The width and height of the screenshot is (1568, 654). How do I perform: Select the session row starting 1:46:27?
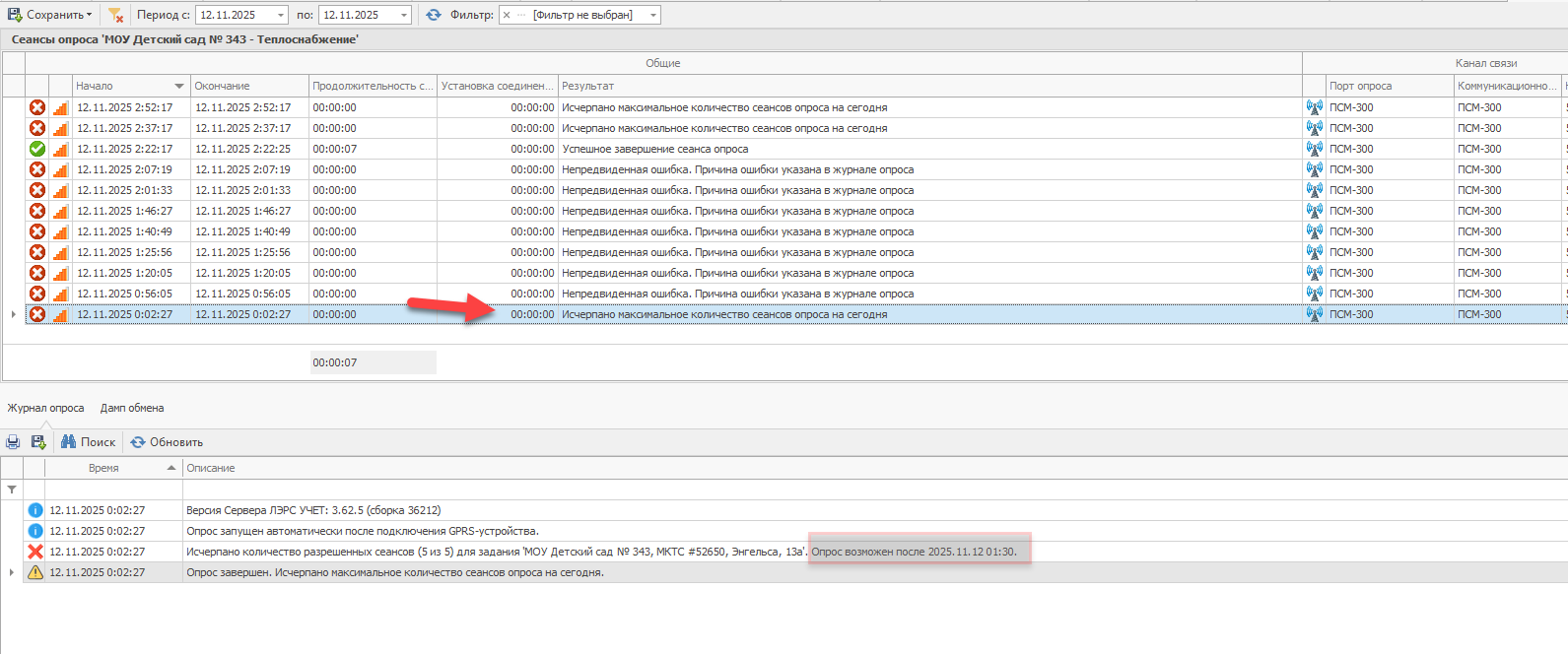[x=394, y=211]
